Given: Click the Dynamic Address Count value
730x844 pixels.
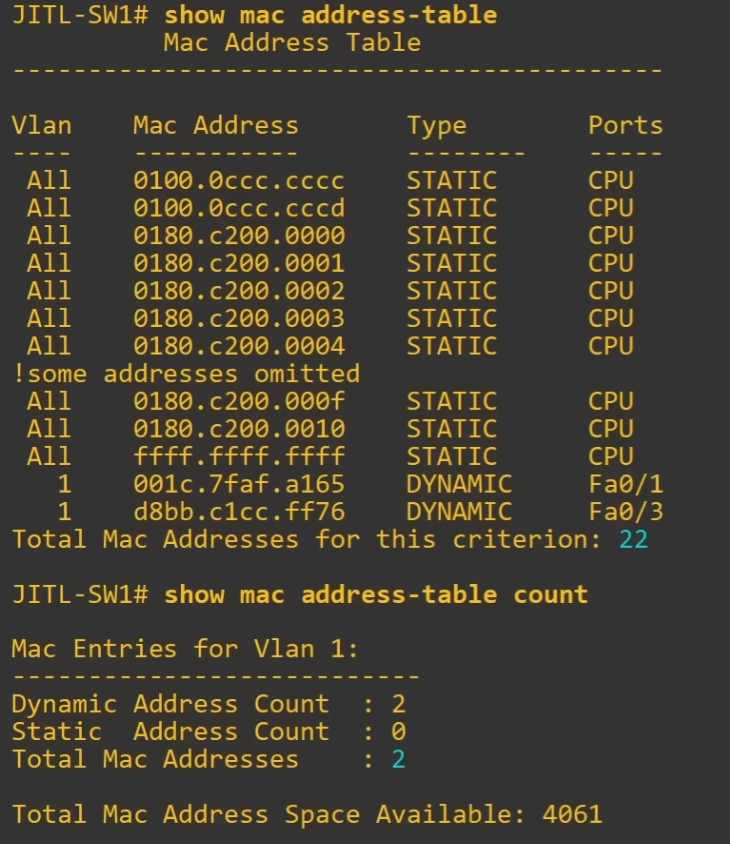Looking at the screenshot, I should (x=398, y=704).
